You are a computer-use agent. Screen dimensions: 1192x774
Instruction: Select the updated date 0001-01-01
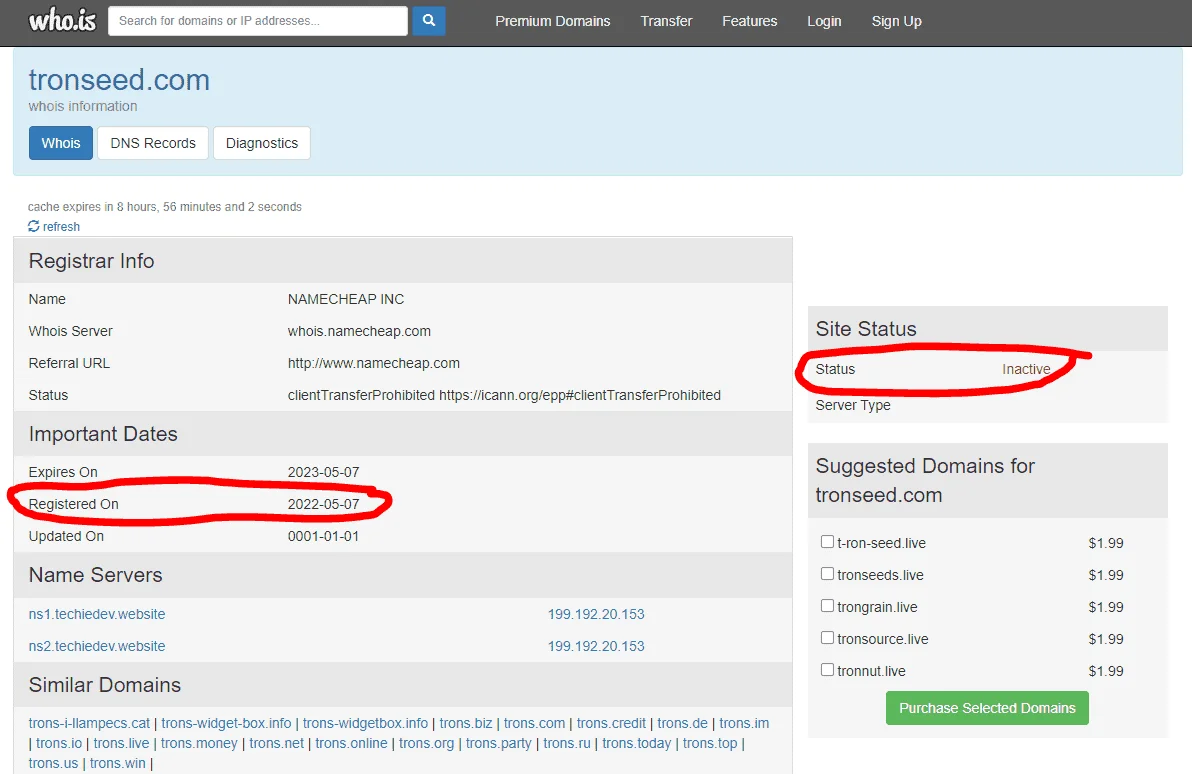323,536
